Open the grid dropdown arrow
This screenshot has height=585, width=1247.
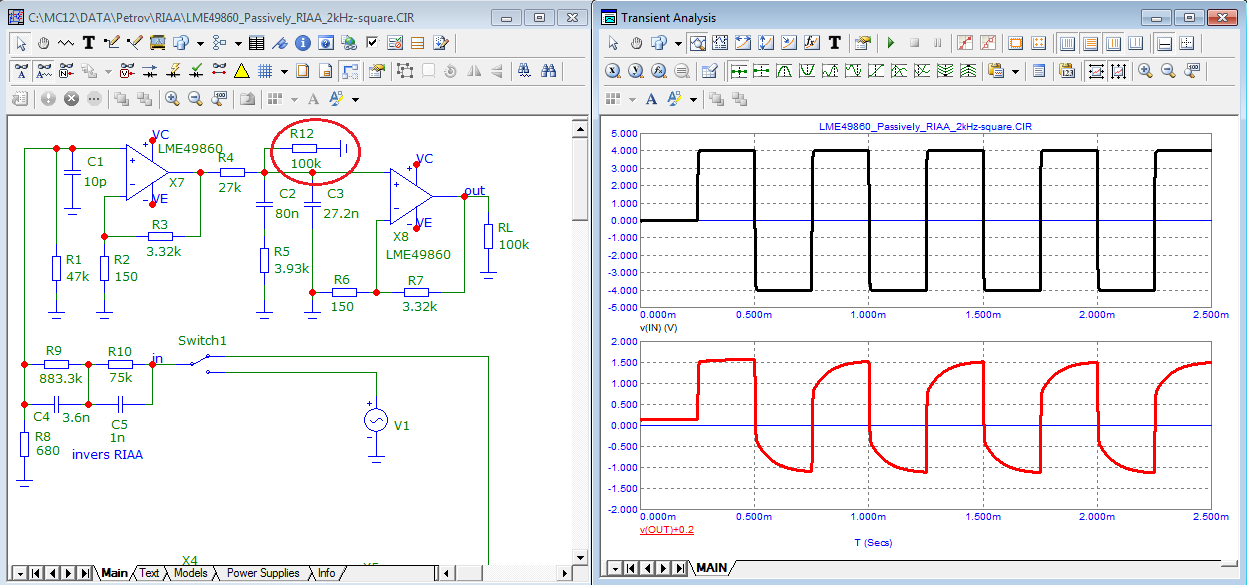pyautogui.click(x=284, y=71)
